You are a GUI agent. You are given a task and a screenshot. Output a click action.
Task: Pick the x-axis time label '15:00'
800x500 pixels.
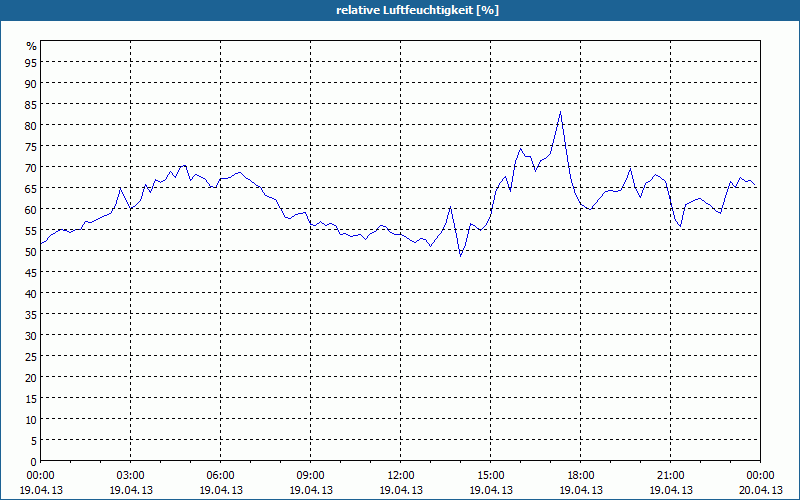pyautogui.click(x=491, y=476)
